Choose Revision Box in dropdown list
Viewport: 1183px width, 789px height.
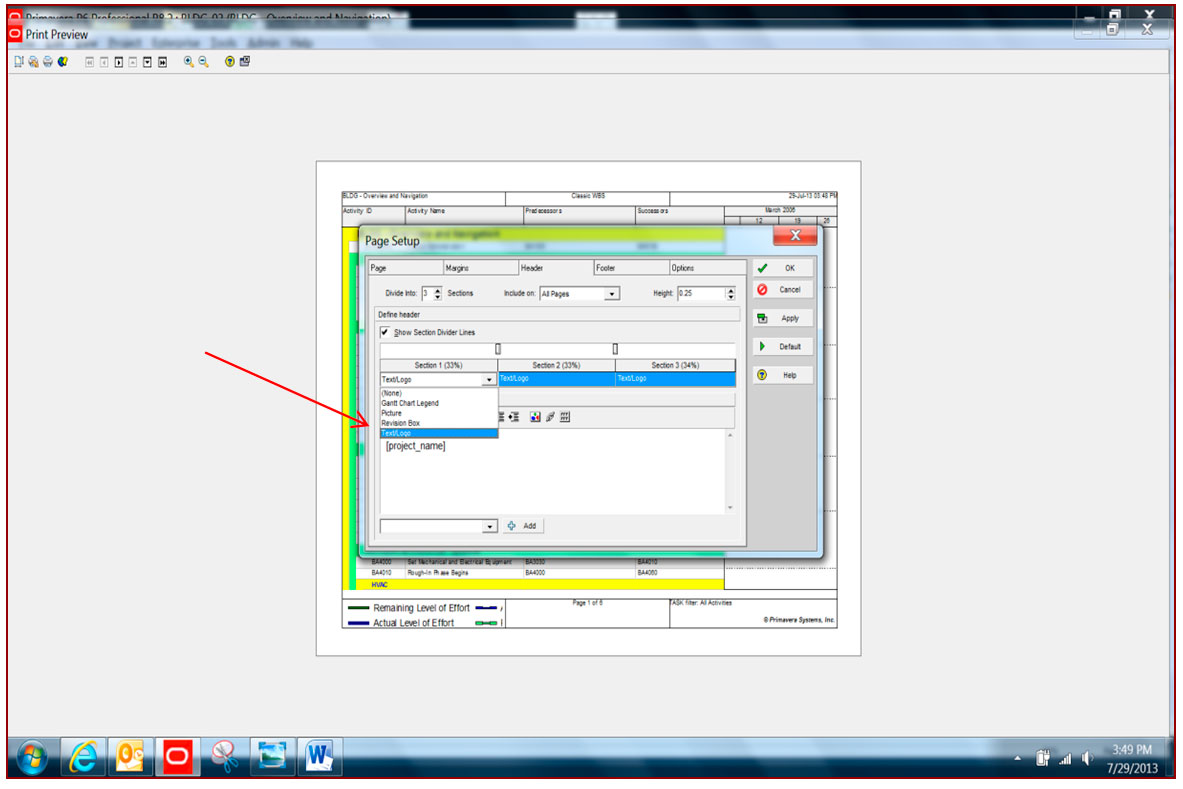coord(438,422)
